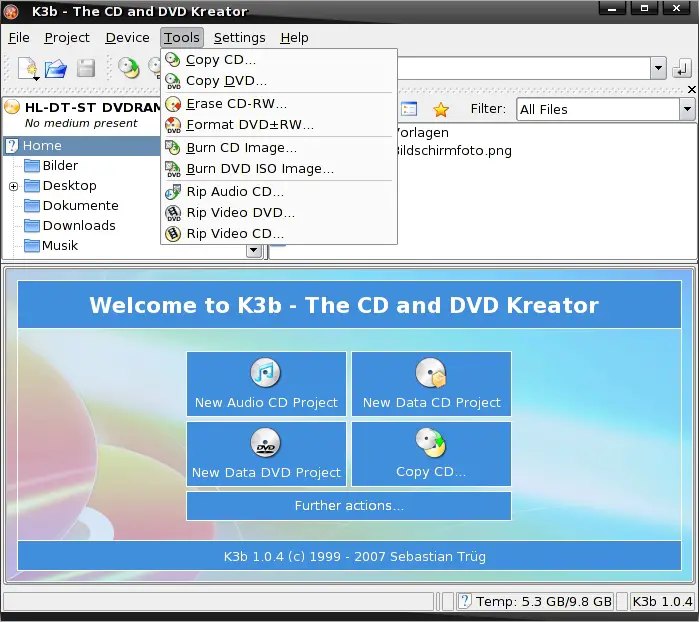Choose Burn CD Image... menu entry
This screenshot has height=622, width=699.
coord(279,148)
